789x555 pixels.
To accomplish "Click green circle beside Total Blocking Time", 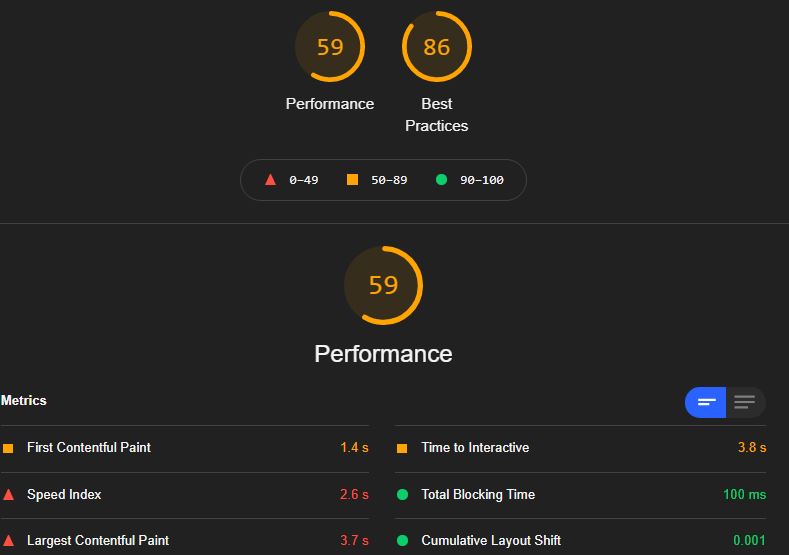I will tap(402, 495).
